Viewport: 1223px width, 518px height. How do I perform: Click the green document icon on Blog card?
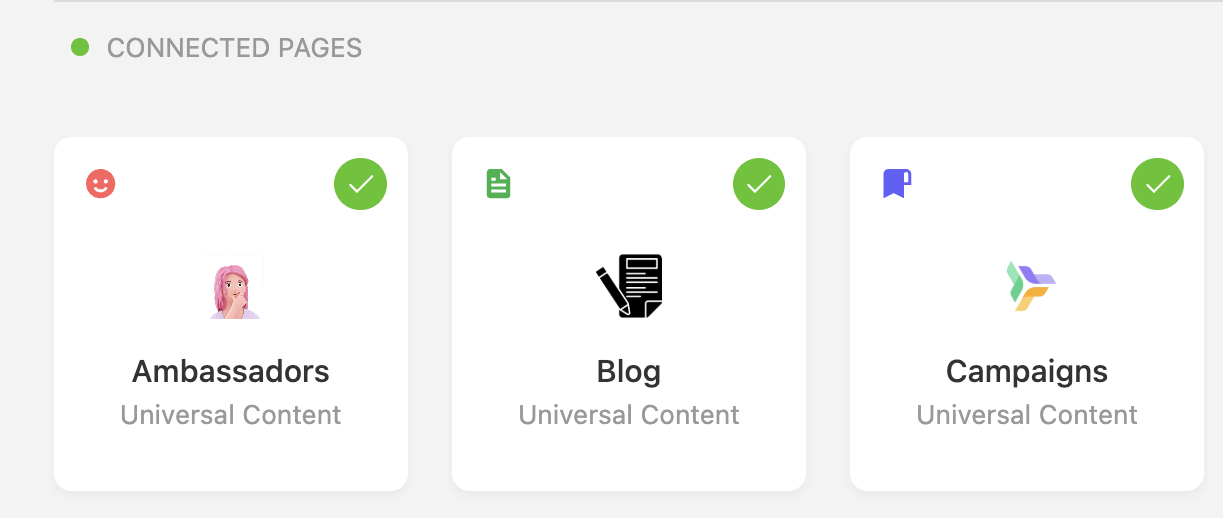click(498, 184)
